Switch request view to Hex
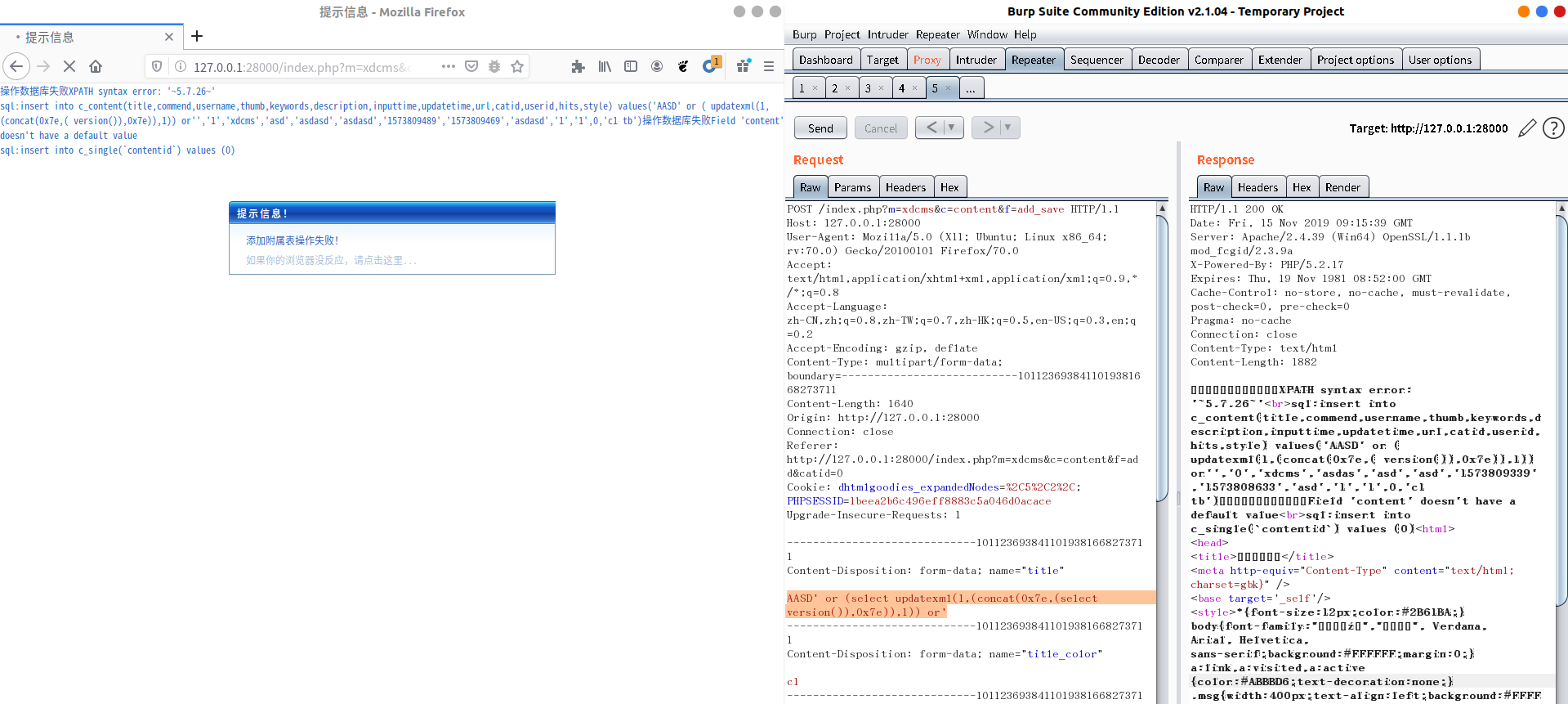 coord(949,187)
